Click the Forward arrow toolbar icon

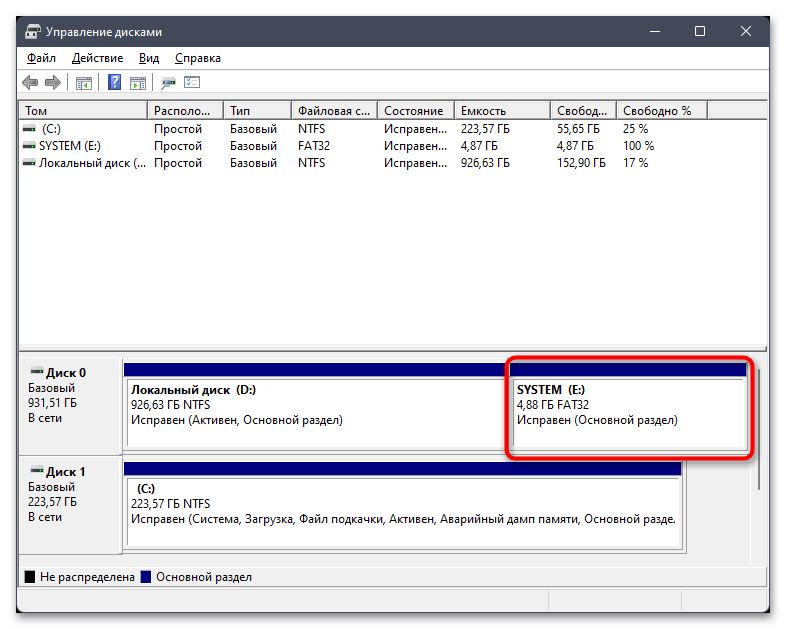pos(53,82)
